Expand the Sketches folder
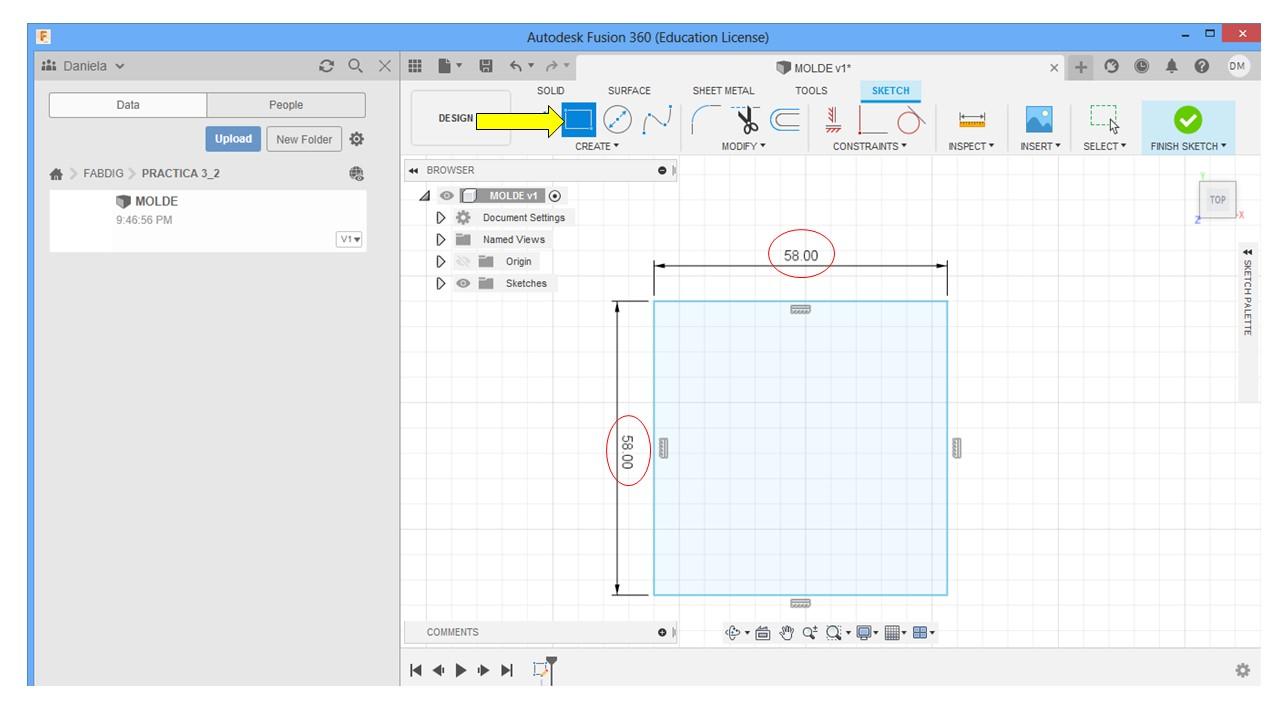This screenshot has height=720, width=1280. (x=442, y=283)
